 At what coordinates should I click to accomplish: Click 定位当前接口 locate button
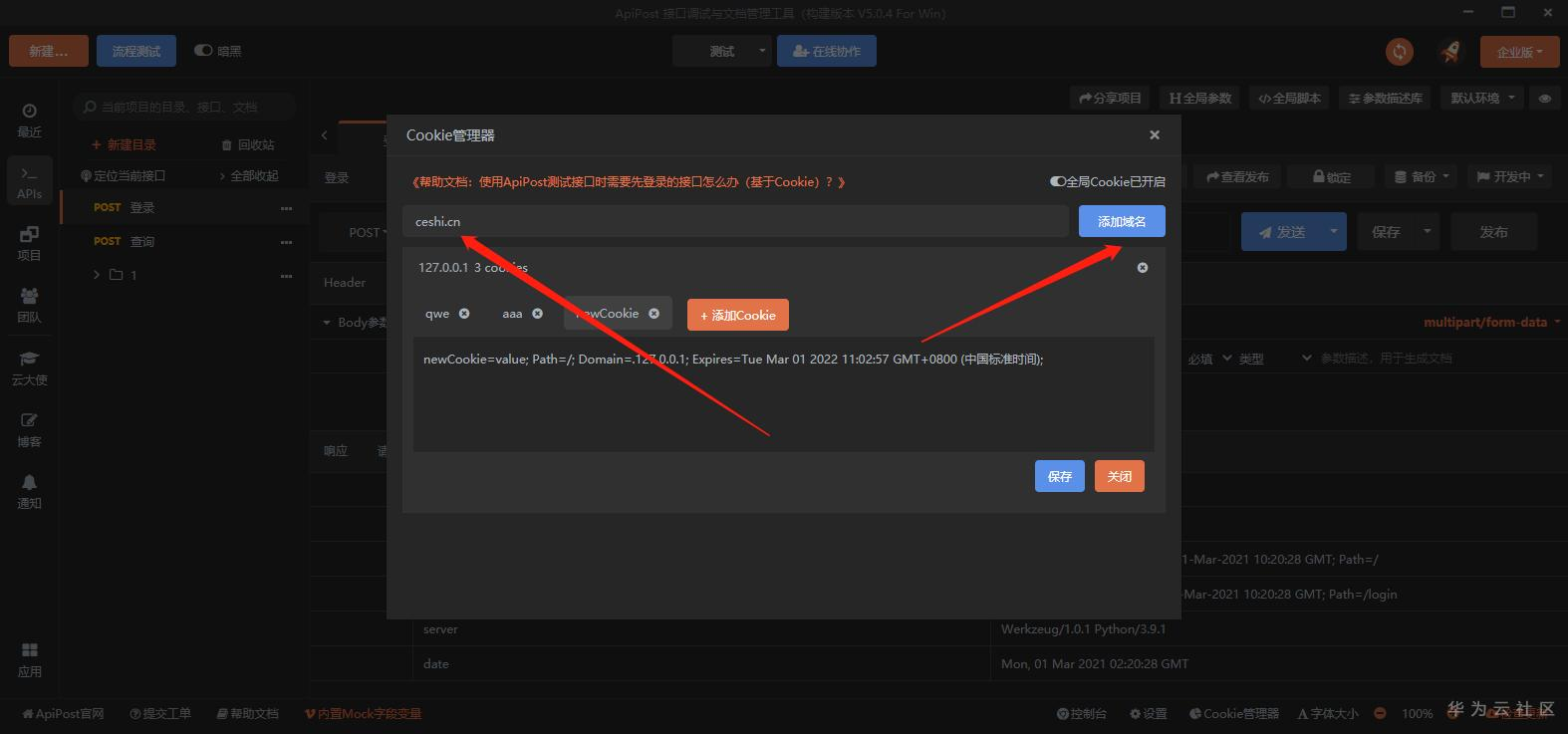pyautogui.click(x=124, y=176)
